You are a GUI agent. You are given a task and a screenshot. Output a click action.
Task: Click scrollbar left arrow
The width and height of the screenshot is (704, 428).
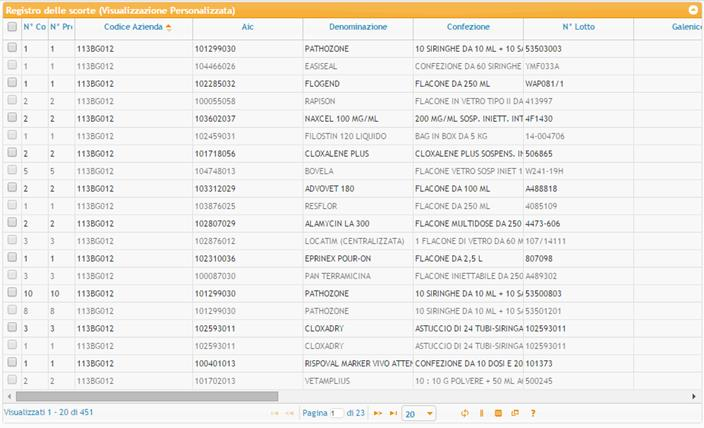click(x=10, y=397)
